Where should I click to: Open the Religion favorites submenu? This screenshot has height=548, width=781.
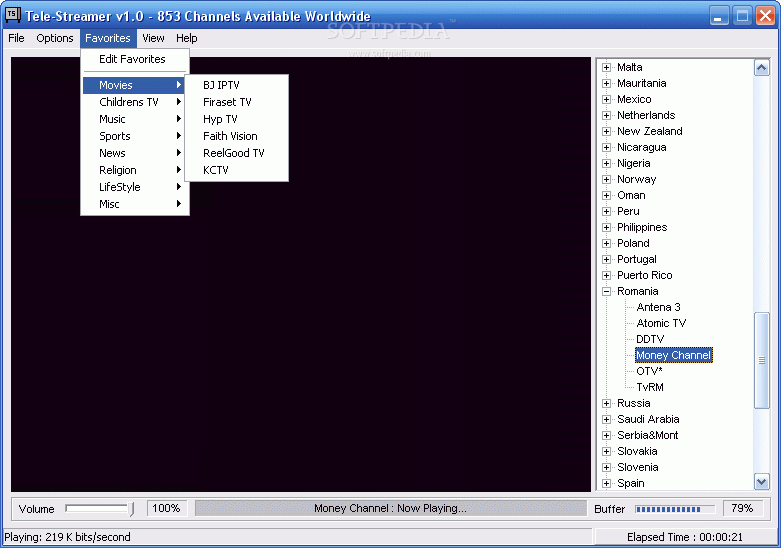pos(135,170)
